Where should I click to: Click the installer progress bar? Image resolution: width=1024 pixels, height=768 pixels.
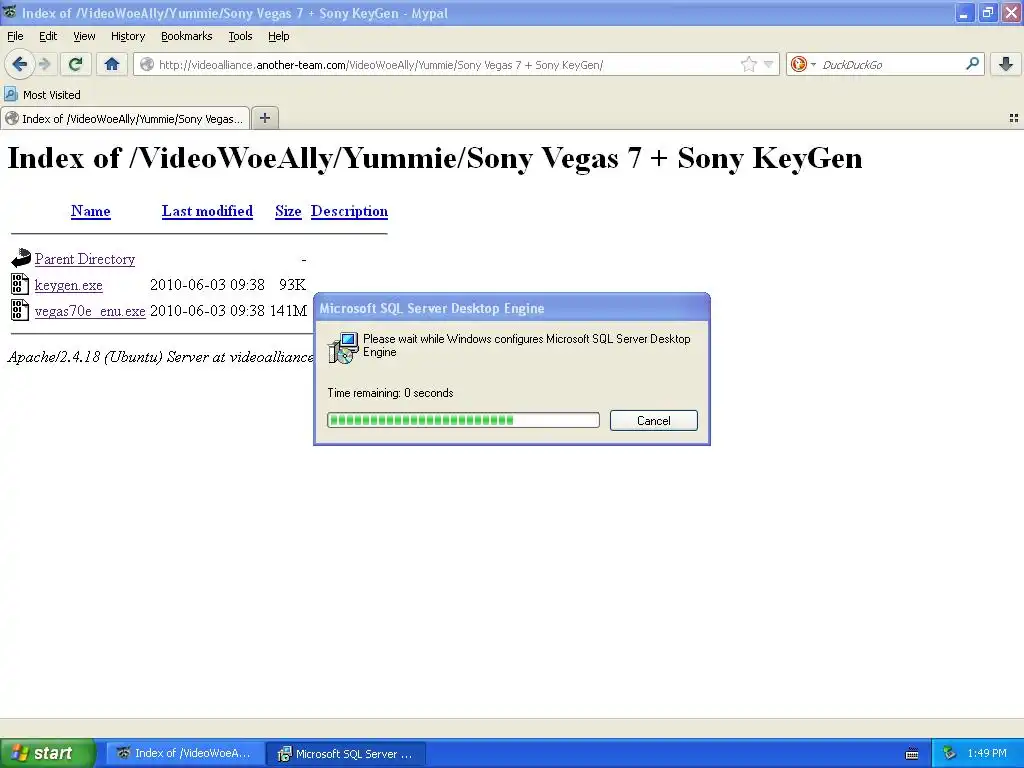pyautogui.click(x=463, y=420)
